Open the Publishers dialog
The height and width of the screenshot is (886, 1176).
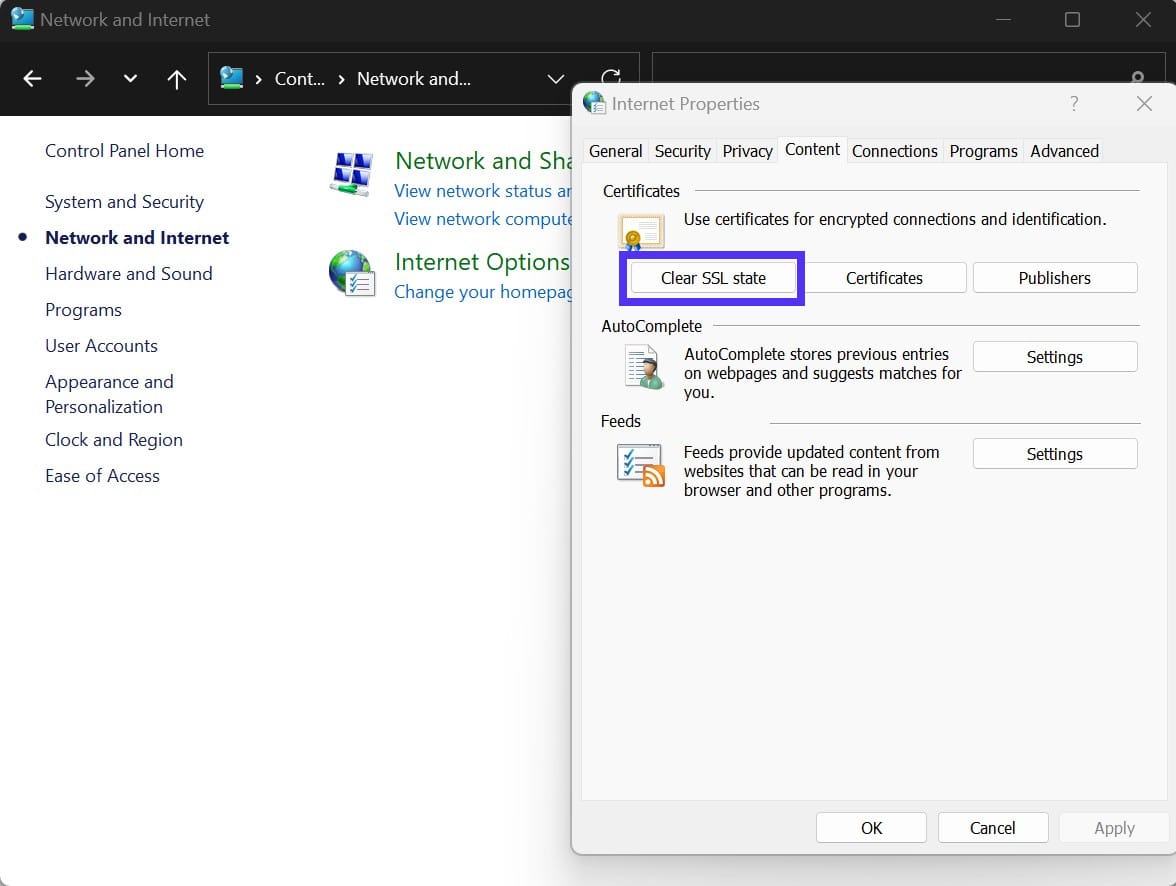coord(1054,277)
